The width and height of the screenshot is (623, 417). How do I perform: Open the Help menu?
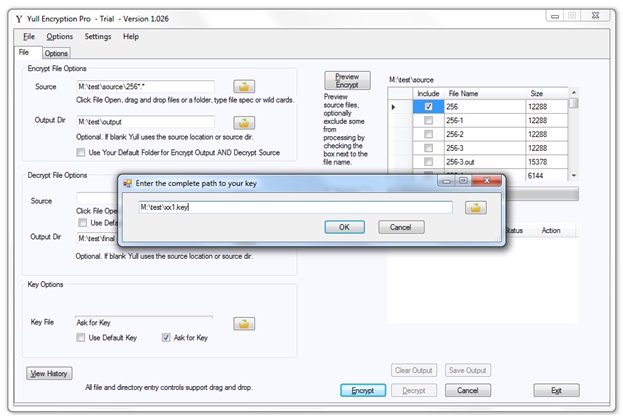coord(131,37)
